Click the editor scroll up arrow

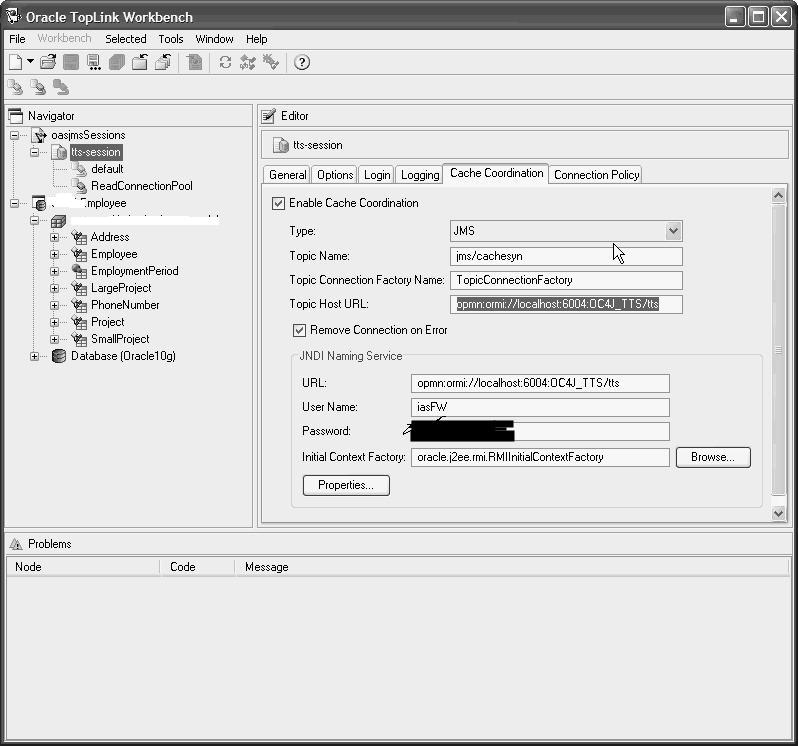coord(778,195)
